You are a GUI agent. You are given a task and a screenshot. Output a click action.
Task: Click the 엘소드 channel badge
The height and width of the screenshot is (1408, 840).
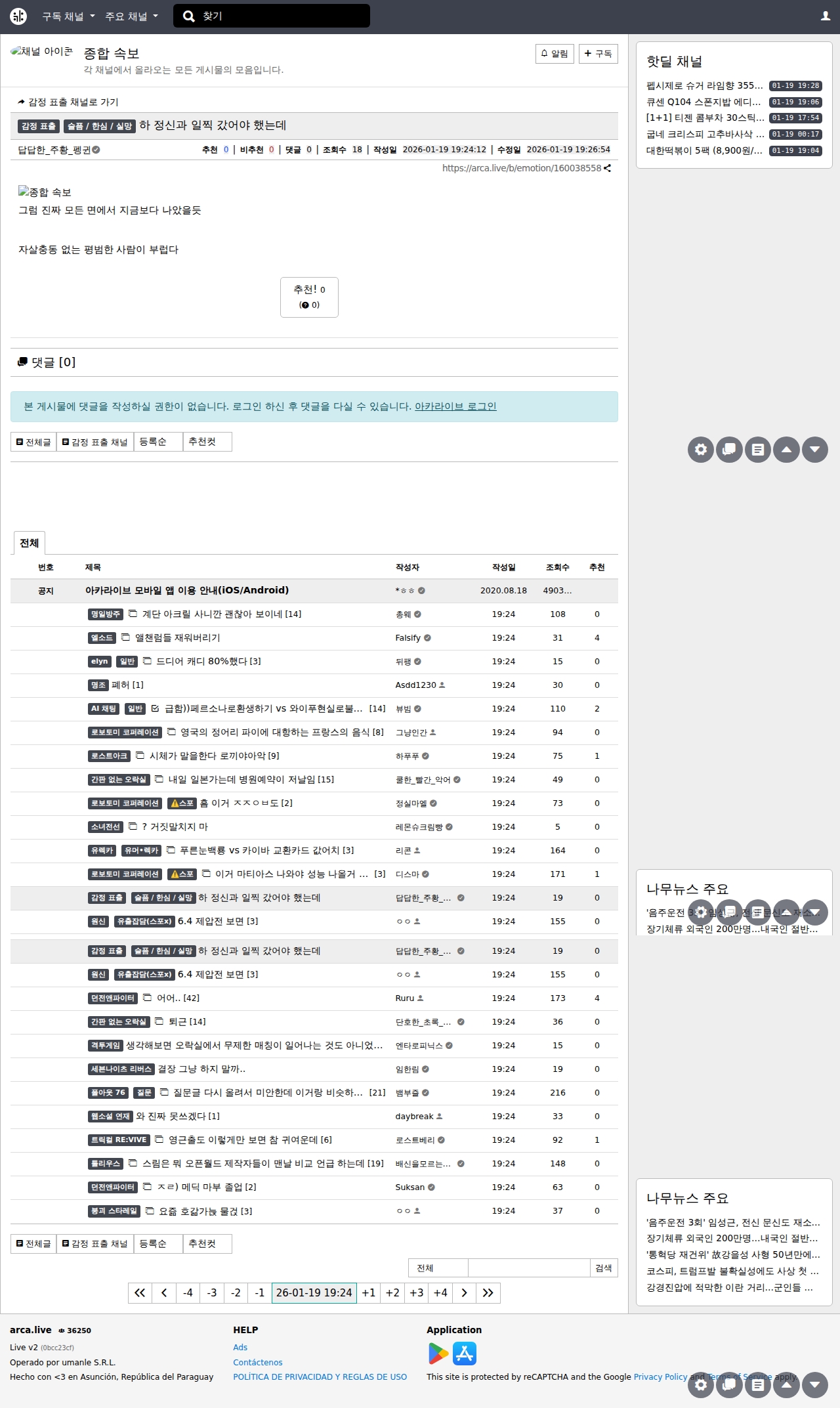[x=102, y=638]
